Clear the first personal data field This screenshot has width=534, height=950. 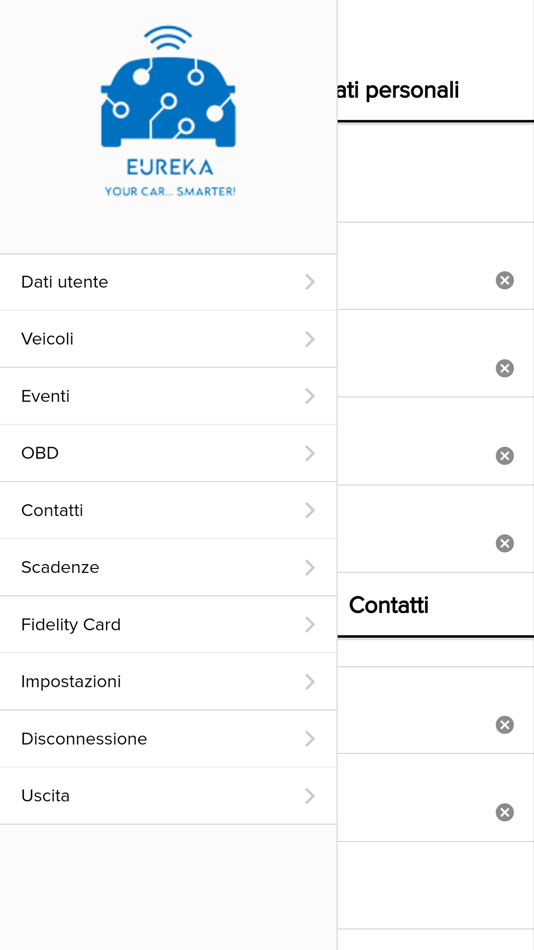pos(504,281)
